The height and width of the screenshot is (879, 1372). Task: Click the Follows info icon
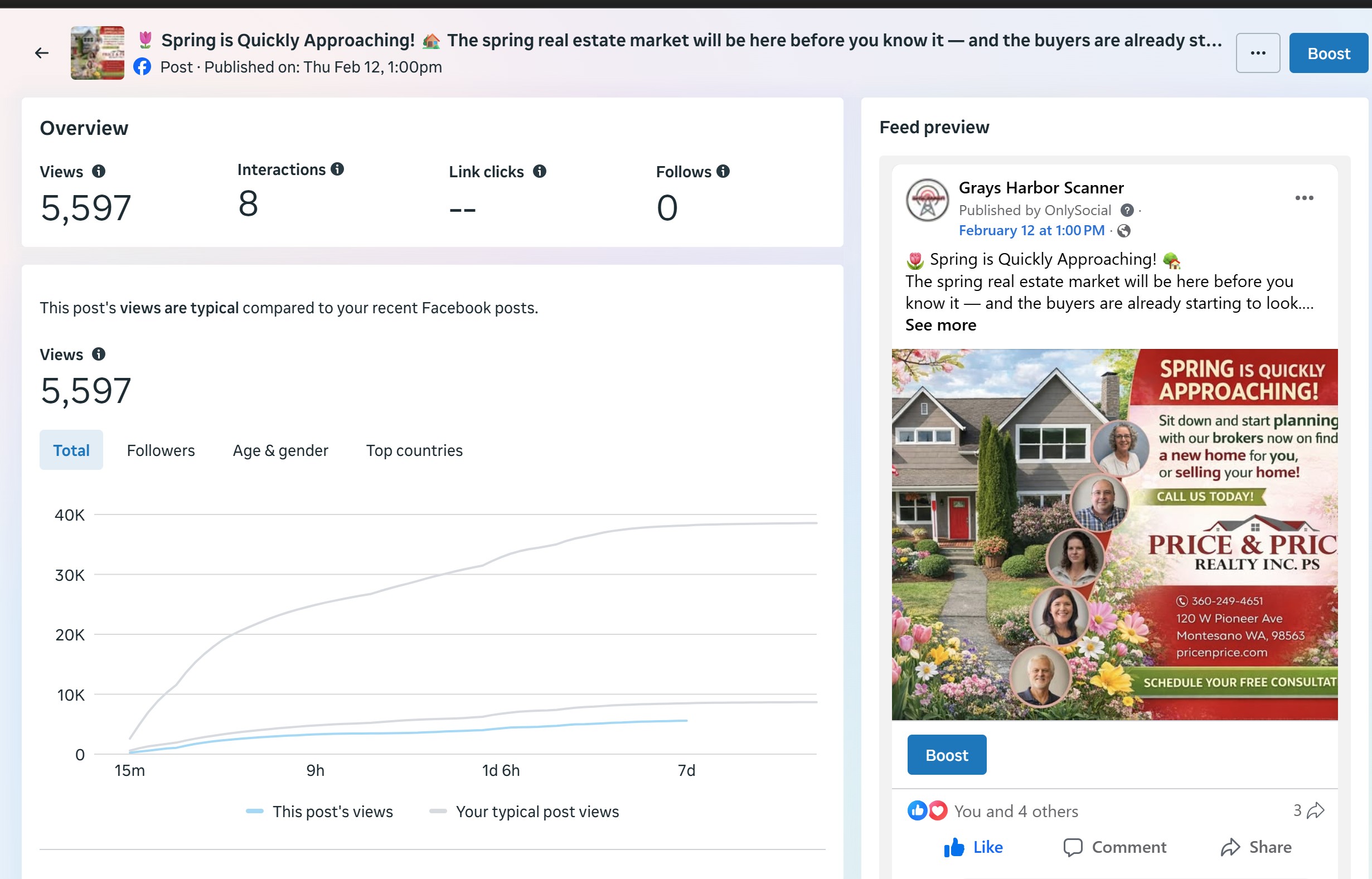coord(723,171)
